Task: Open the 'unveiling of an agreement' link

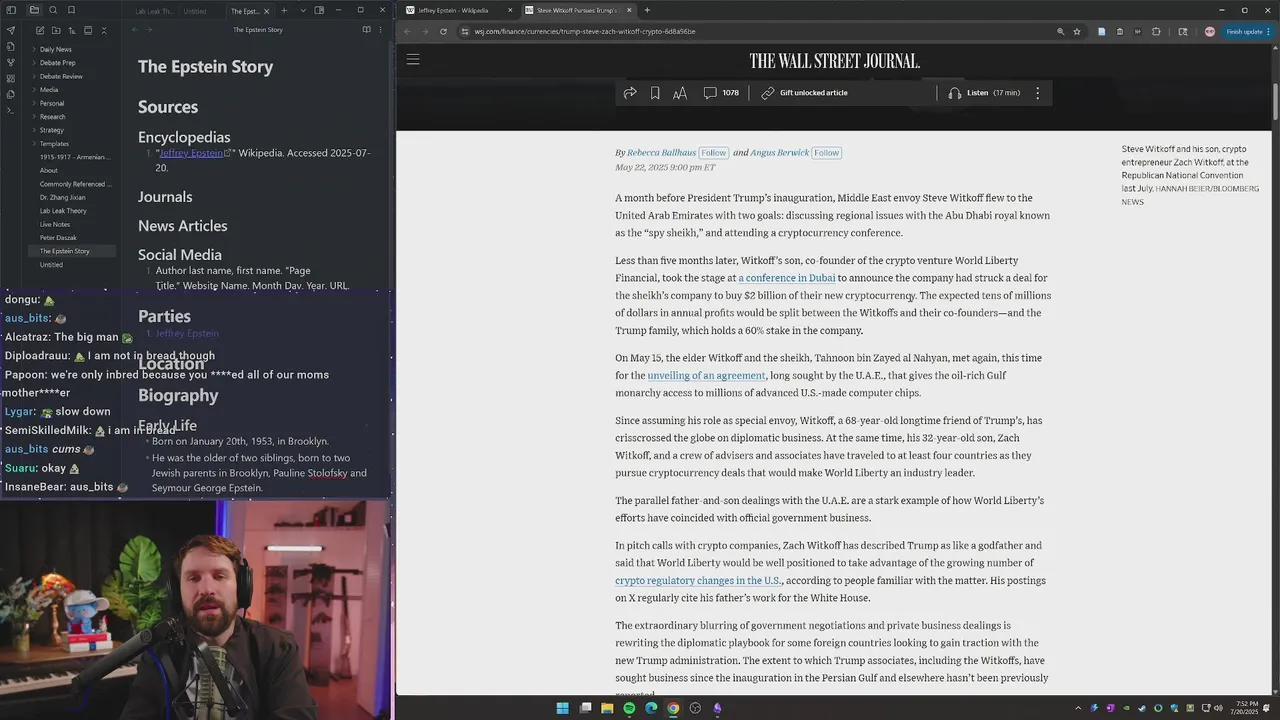Action: [x=706, y=376]
